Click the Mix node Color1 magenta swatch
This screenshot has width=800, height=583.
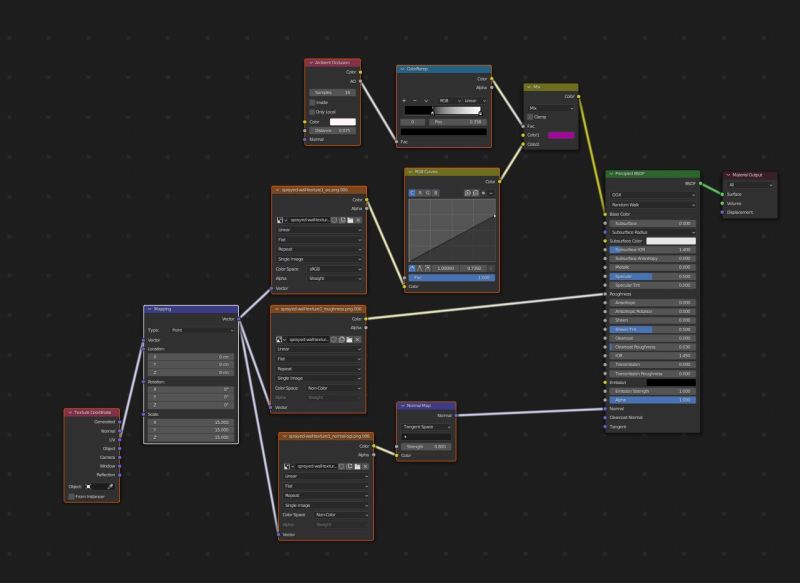(x=561, y=135)
